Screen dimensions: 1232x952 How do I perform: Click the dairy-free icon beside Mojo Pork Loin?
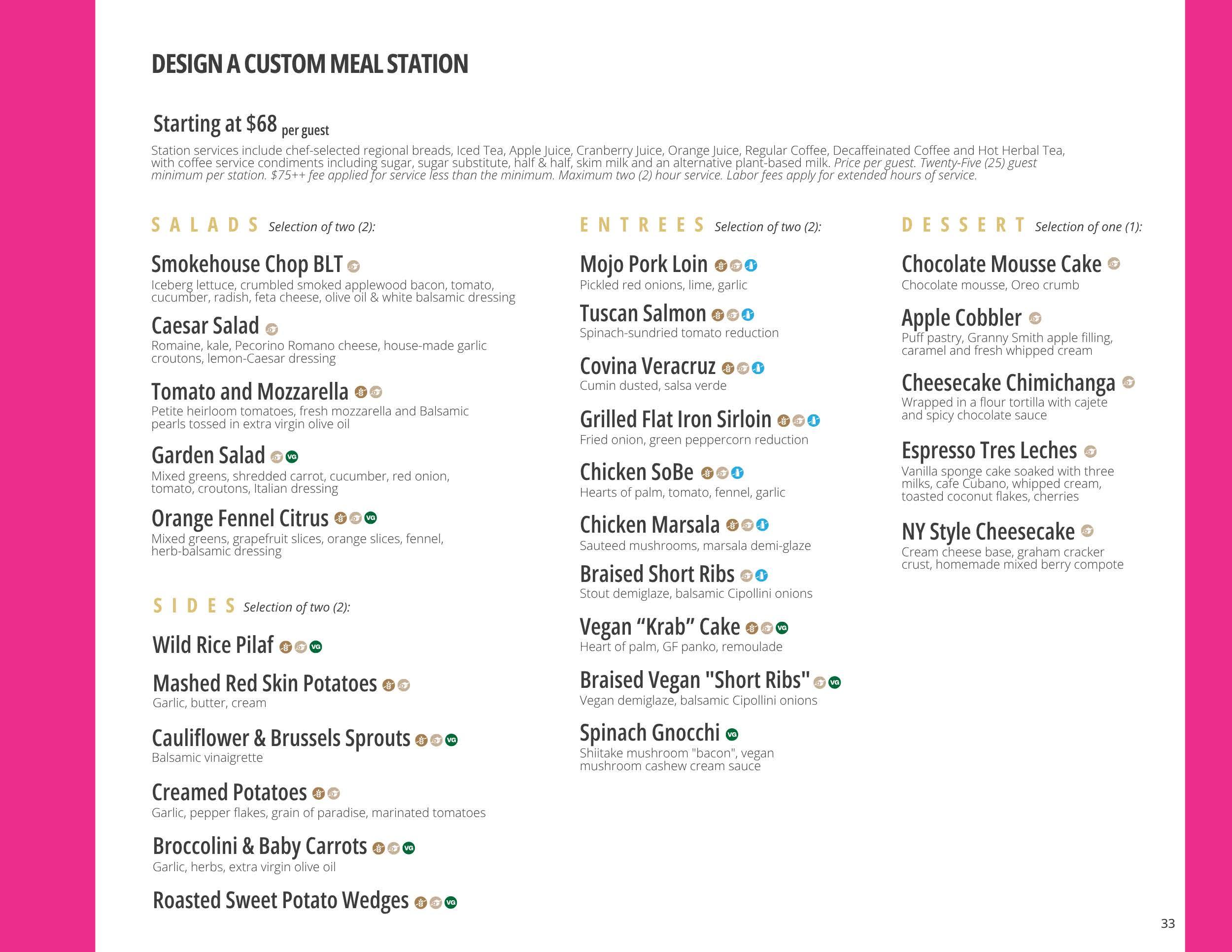click(751, 265)
